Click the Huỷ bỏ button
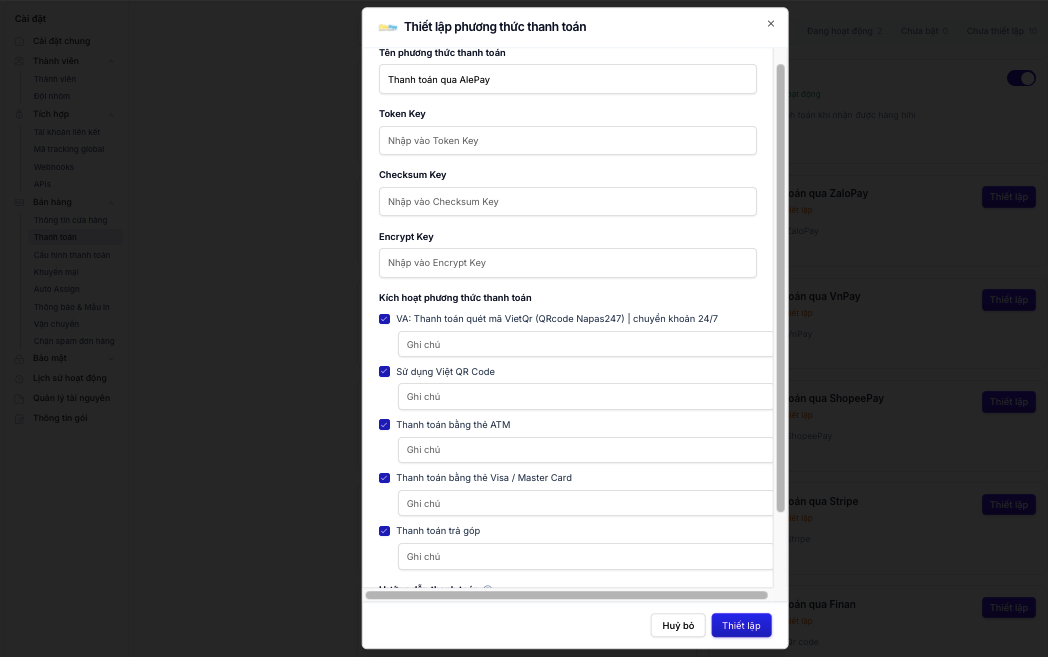The height and width of the screenshot is (657, 1048). (x=678, y=626)
